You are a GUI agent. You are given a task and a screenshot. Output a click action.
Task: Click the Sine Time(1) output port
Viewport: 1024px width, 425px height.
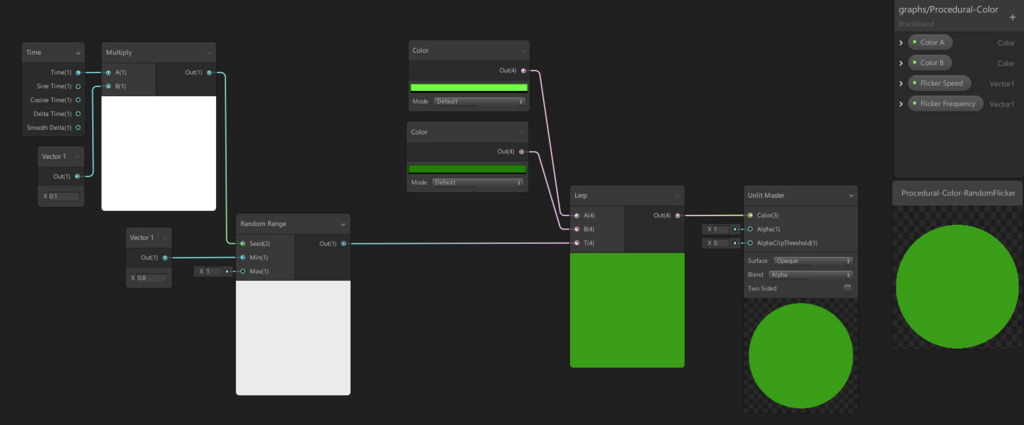pyautogui.click(x=78, y=86)
